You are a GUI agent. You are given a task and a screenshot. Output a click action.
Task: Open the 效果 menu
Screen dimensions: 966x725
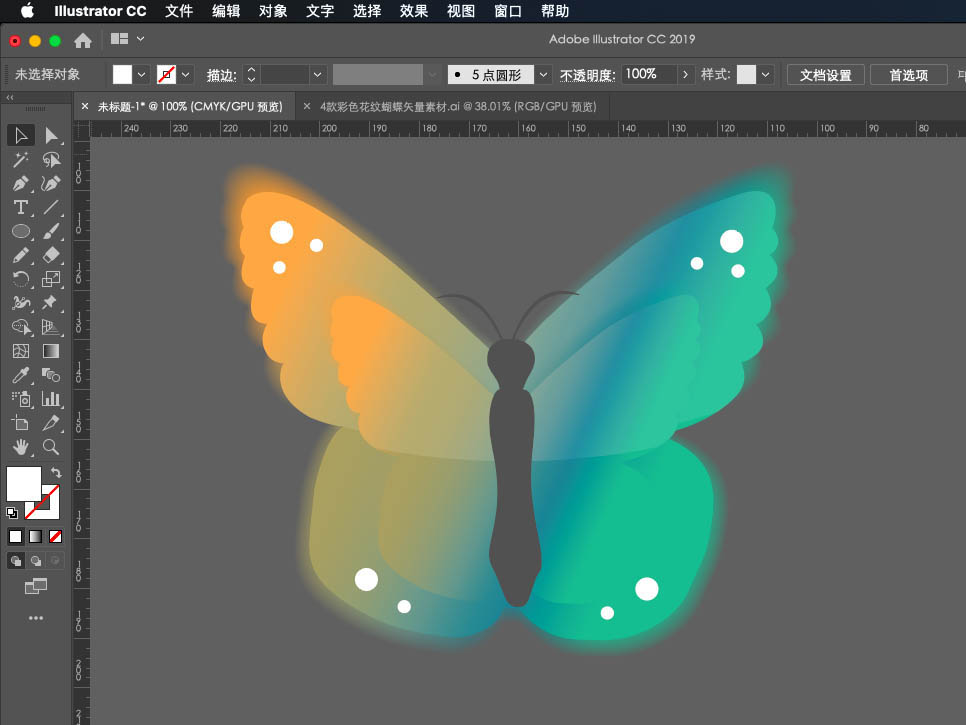click(413, 11)
